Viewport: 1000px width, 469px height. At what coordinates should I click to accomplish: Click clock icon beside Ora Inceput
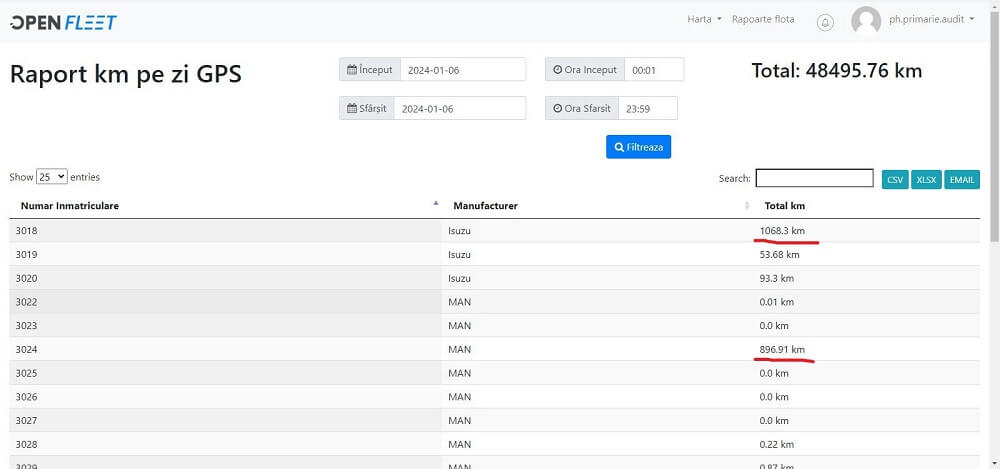click(558, 70)
